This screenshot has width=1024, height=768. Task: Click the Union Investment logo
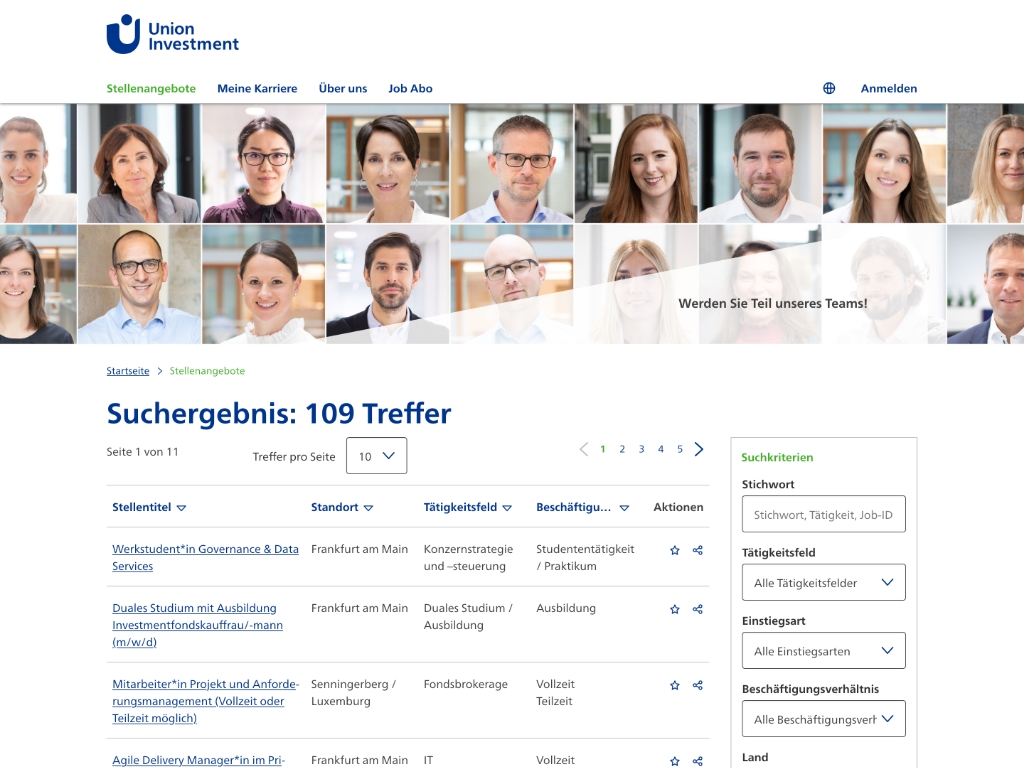click(172, 33)
